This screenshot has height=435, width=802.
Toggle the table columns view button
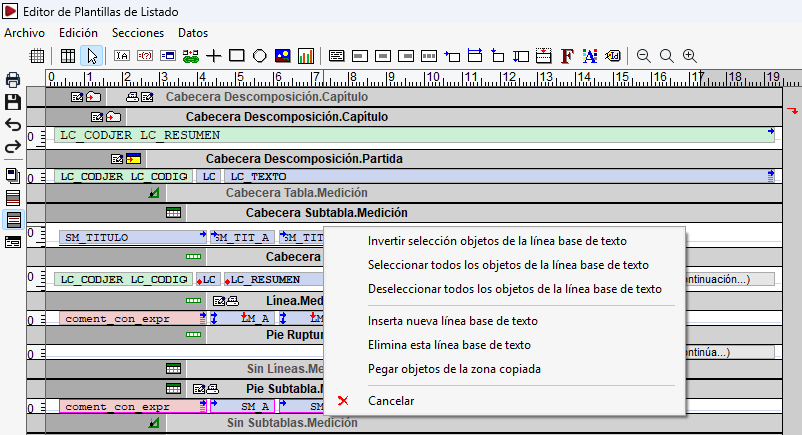pyautogui.click(x=68, y=55)
